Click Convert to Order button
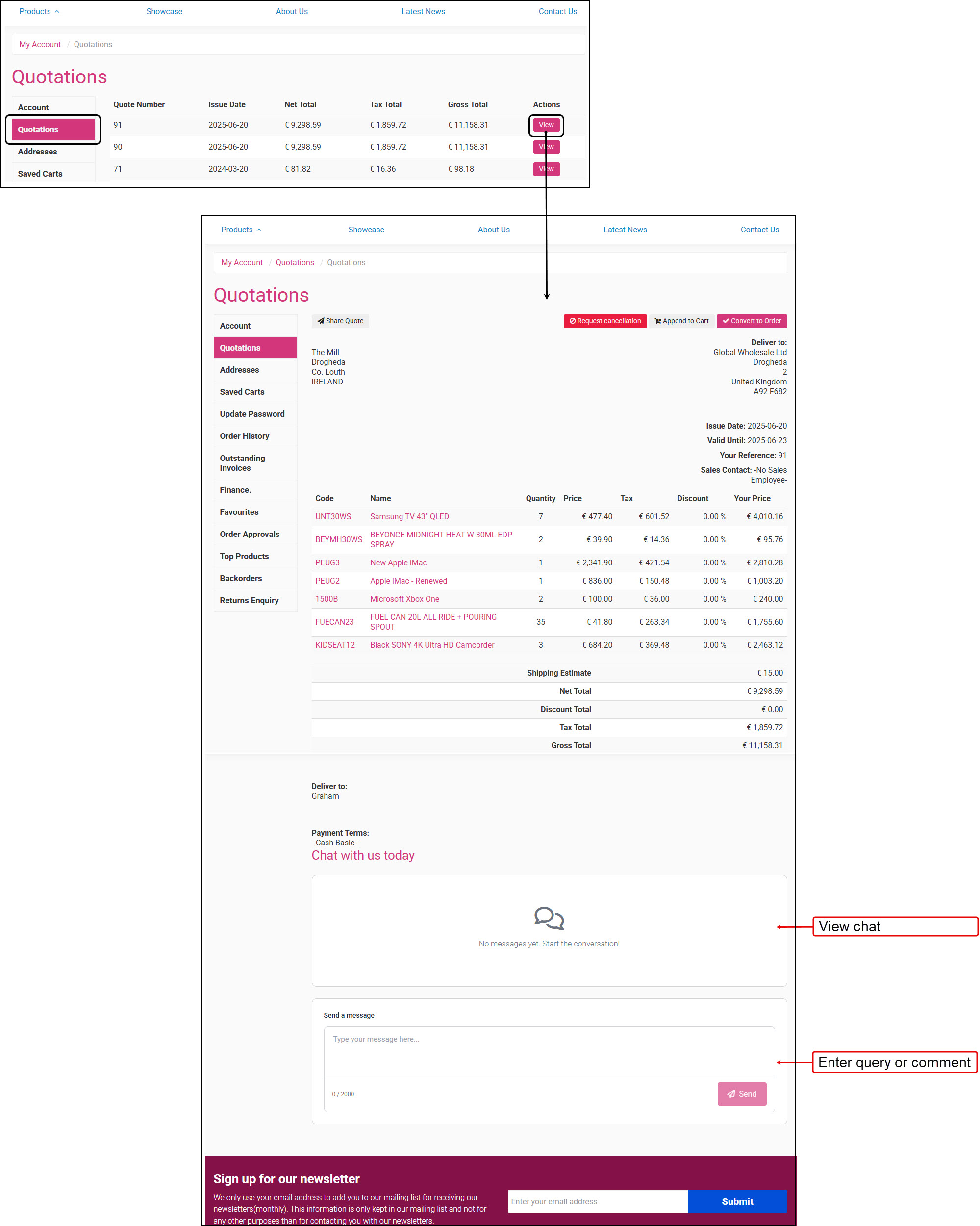 pyautogui.click(x=752, y=321)
